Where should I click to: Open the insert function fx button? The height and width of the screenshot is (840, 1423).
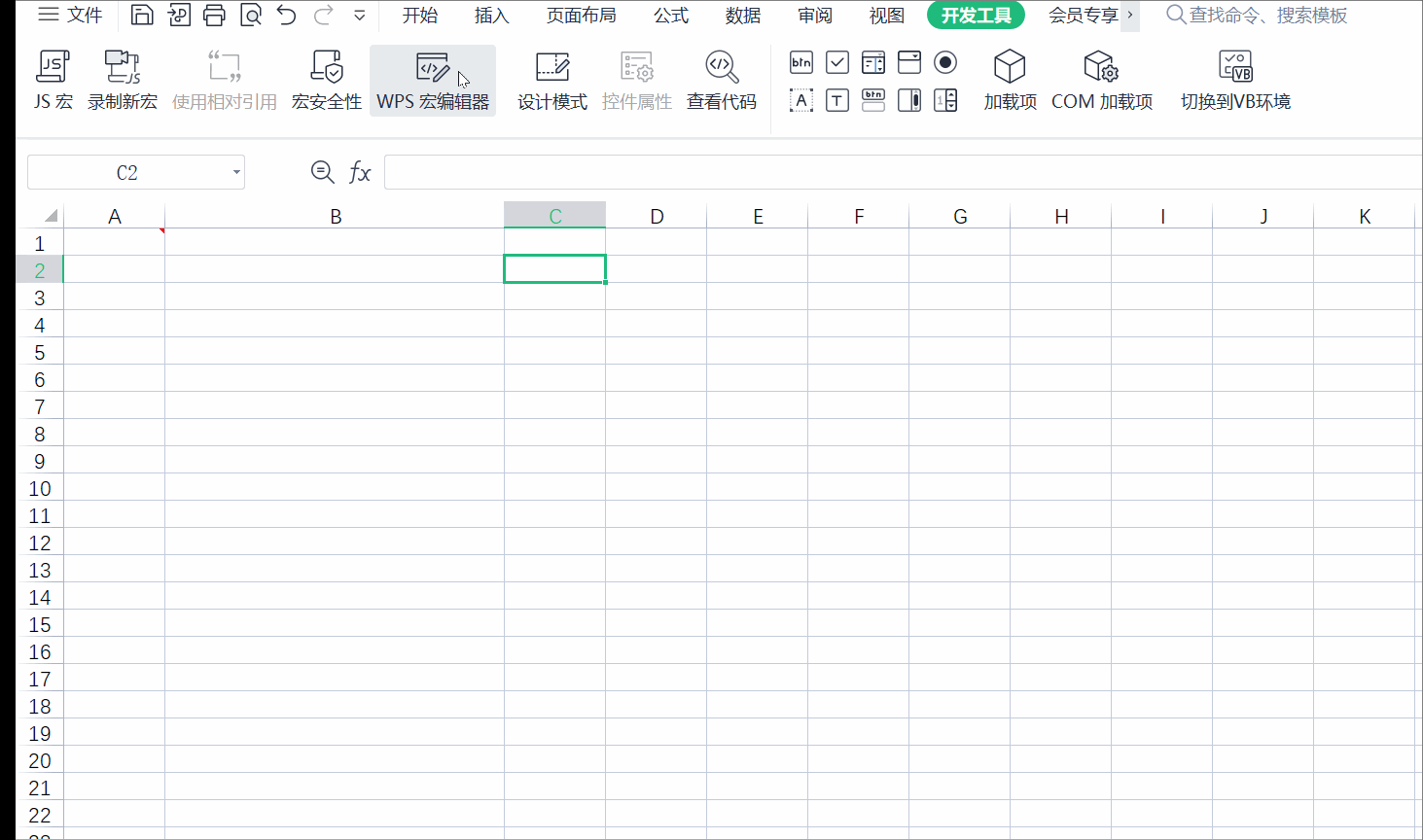tap(360, 172)
